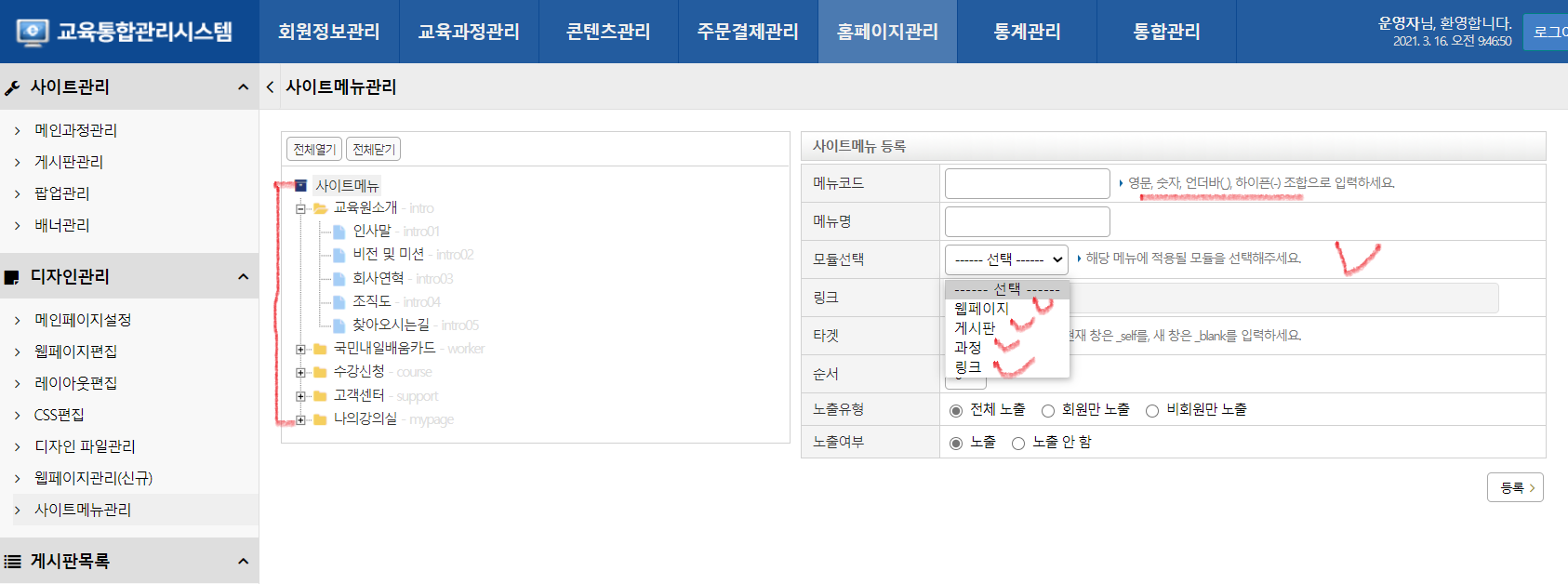Click the back arrow next to 사이트메뉴관리 title
The height and width of the screenshot is (584, 1568).
pos(270,87)
